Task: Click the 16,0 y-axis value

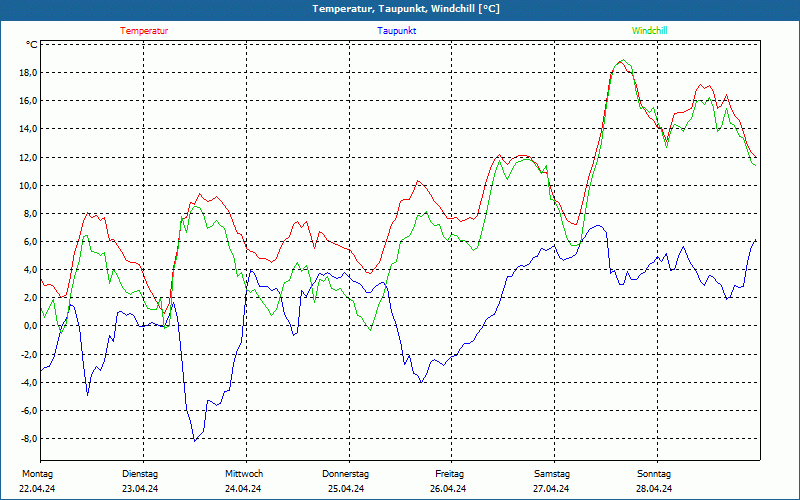Action: (28, 101)
